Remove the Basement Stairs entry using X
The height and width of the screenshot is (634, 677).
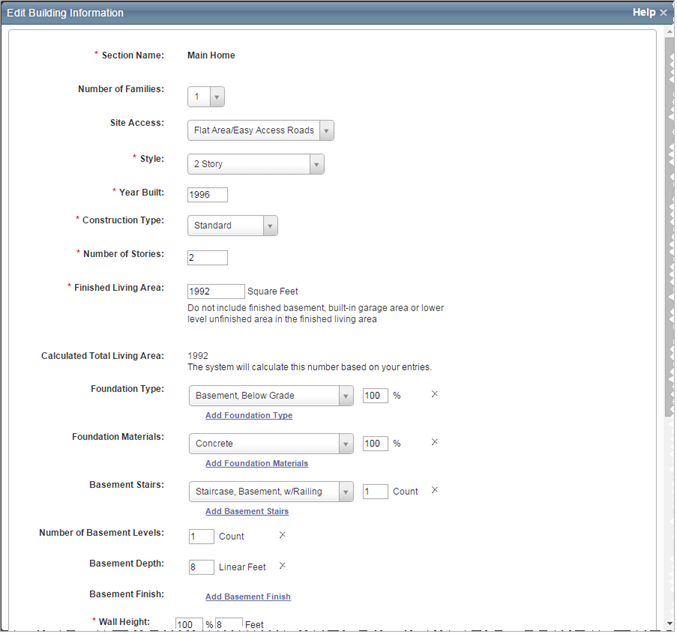click(x=434, y=491)
